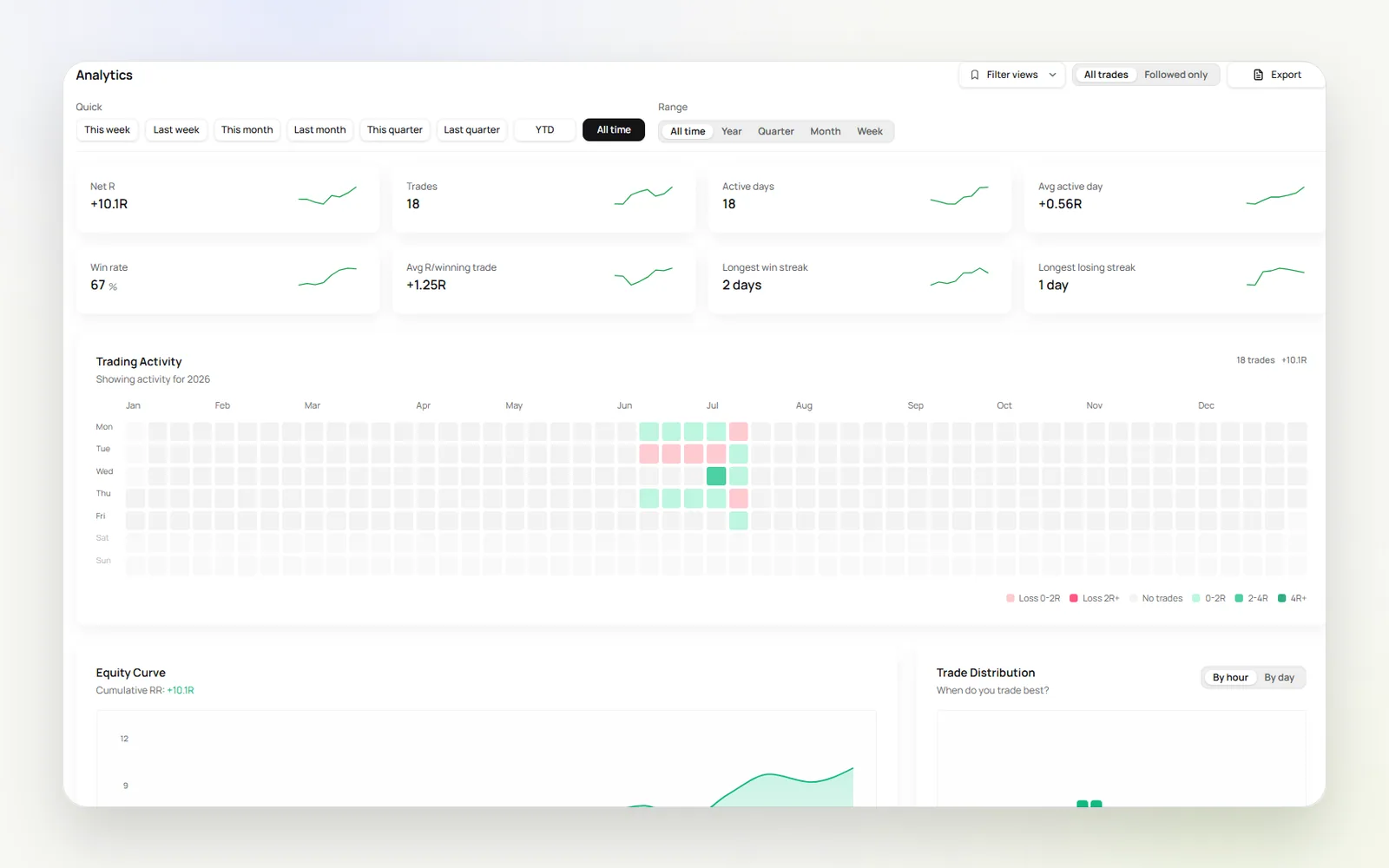Click the Jun month label on heatmap

coord(625,405)
